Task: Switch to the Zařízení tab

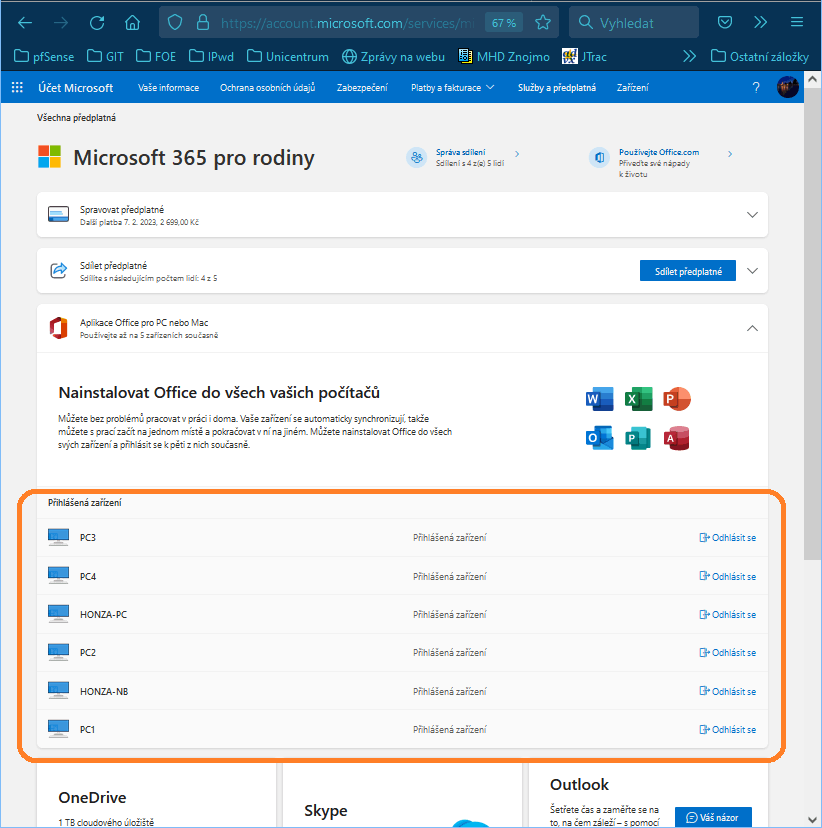Action: point(632,88)
